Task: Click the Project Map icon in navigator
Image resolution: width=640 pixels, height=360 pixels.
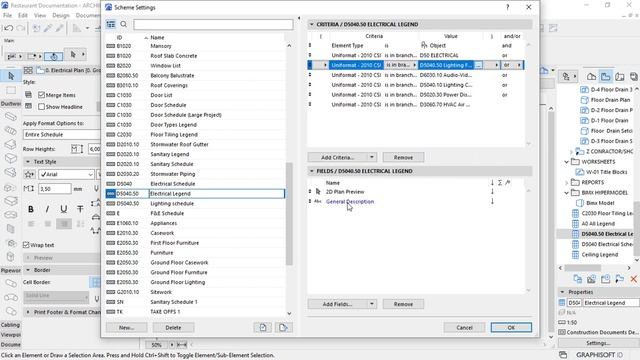Action: (591, 76)
